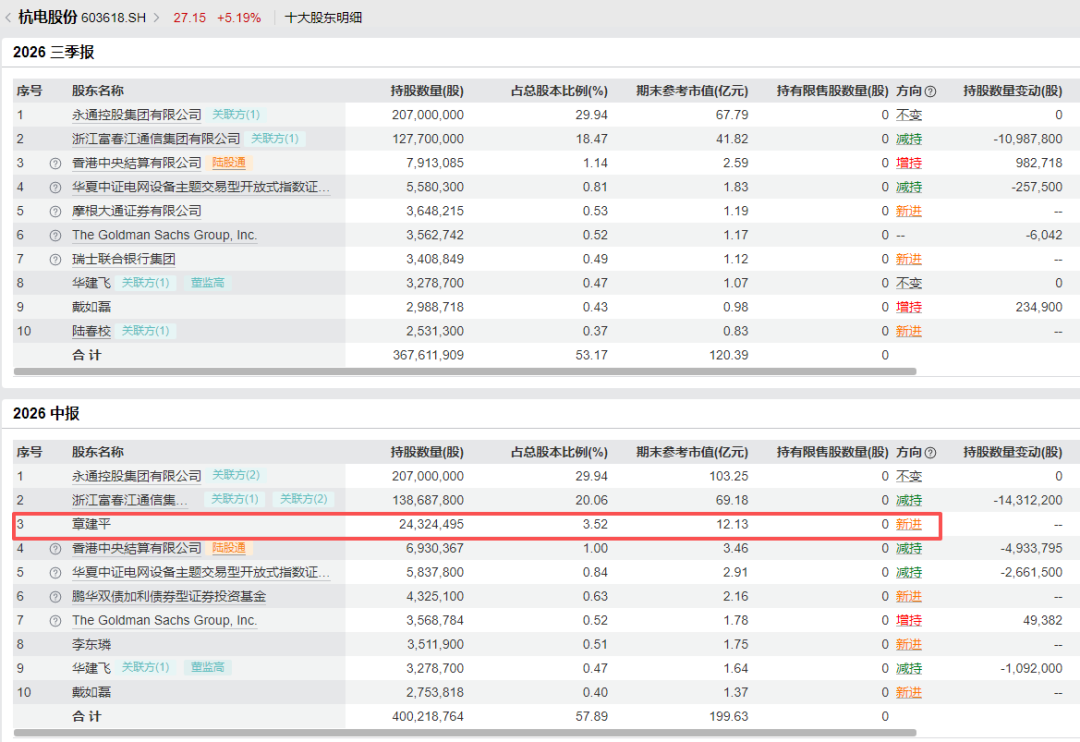
Task: Open 关联方(1) tag beside 永通控股 in 三季报
Action: pos(236,114)
